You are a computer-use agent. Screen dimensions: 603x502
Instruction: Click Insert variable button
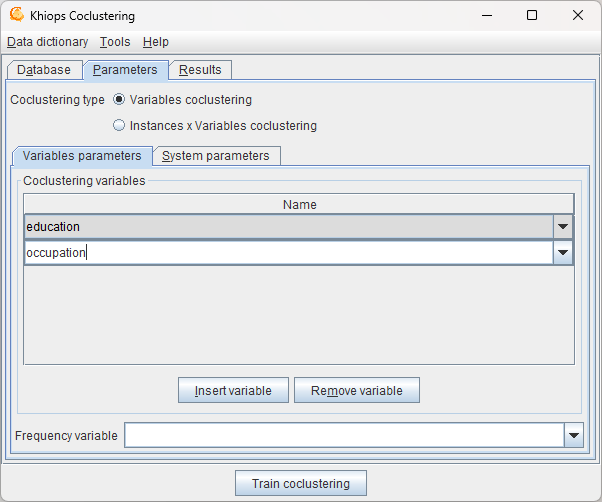tap(233, 390)
